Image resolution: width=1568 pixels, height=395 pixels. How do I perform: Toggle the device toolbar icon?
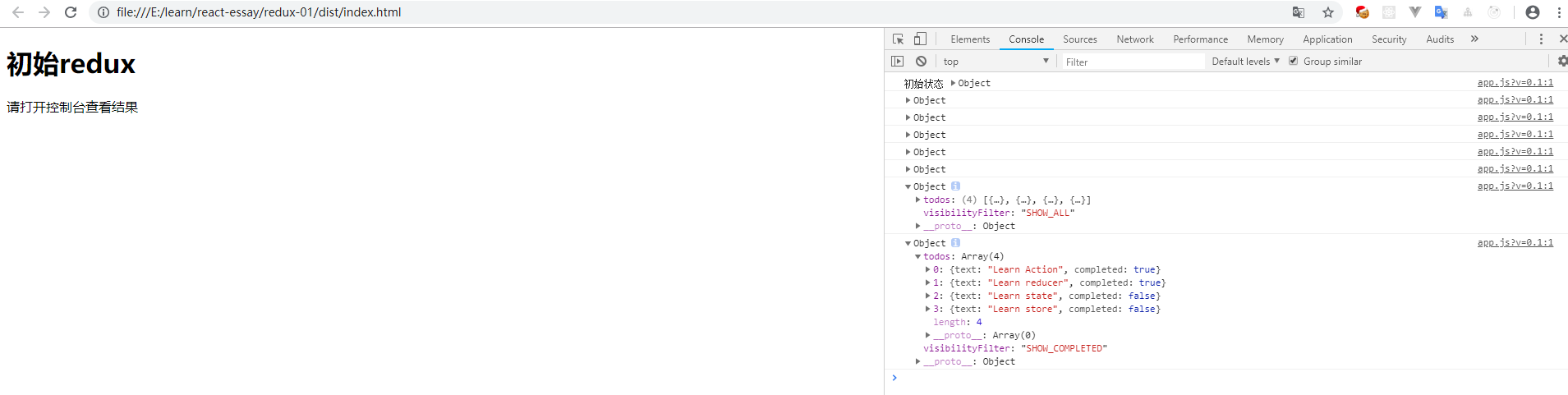point(920,39)
